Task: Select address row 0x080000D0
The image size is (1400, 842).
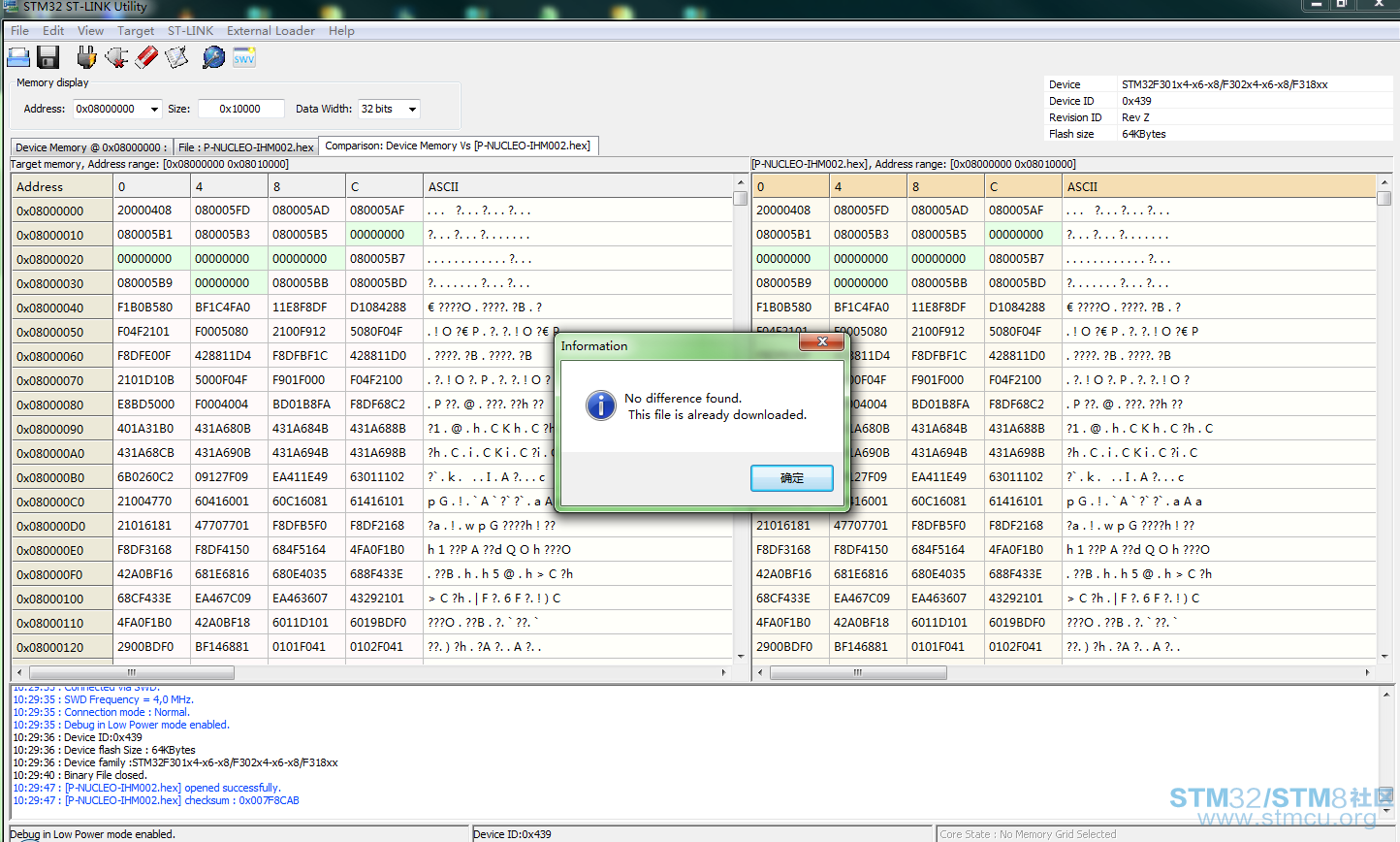Action: click(x=62, y=526)
